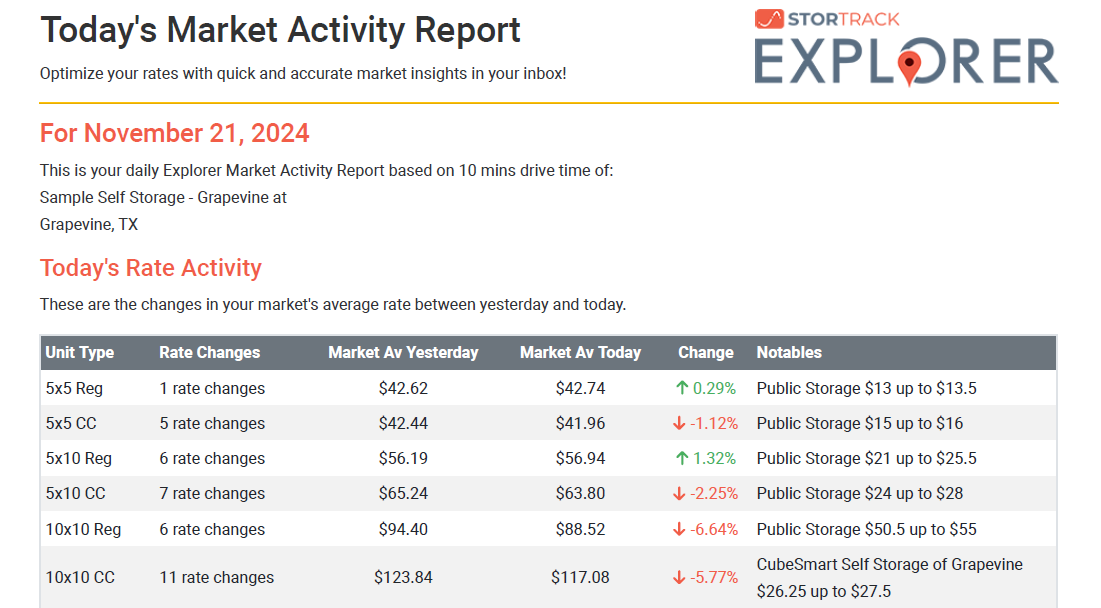1101x608 pixels.
Task: Click the "For November 21, 2024" heading
Action: tap(174, 133)
